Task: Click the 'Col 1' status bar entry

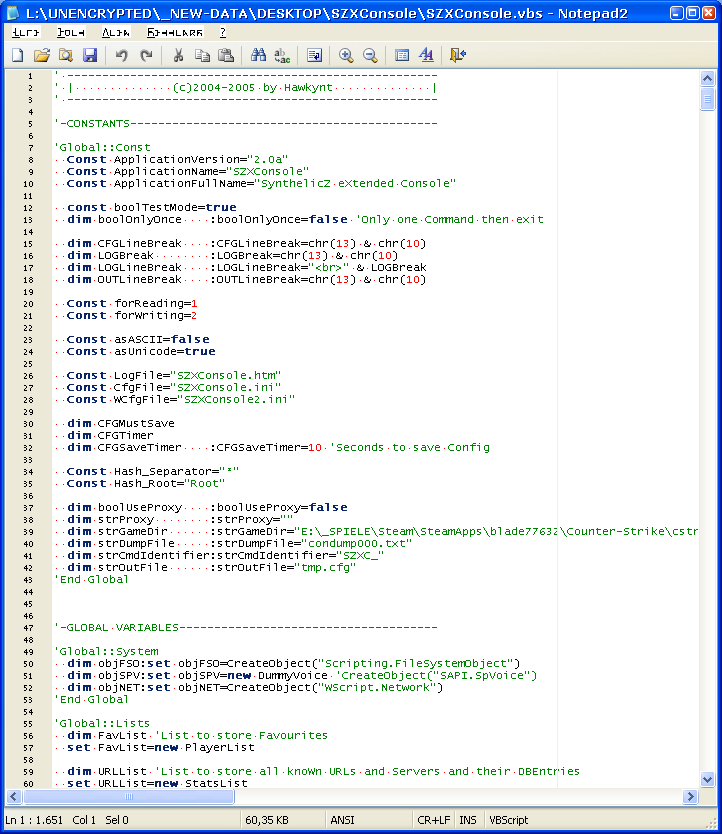Action: (84, 820)
